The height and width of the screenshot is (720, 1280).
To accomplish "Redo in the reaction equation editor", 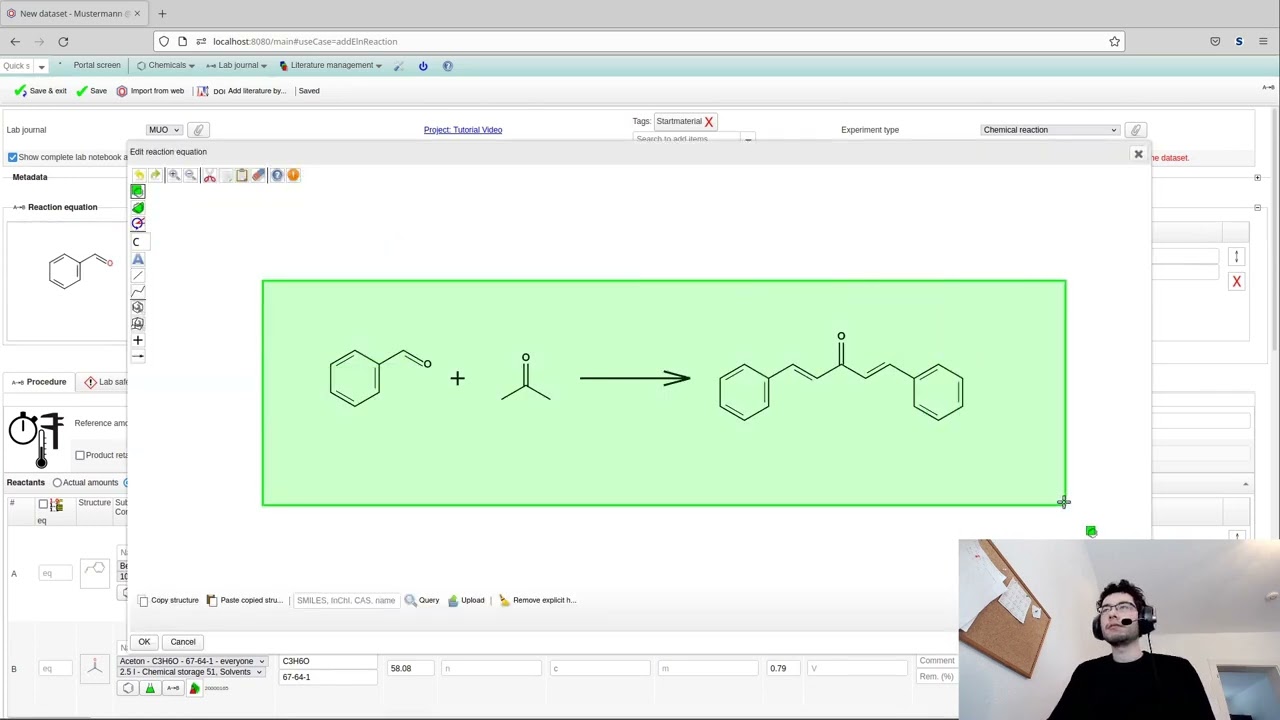I will [x=155, y=175].
